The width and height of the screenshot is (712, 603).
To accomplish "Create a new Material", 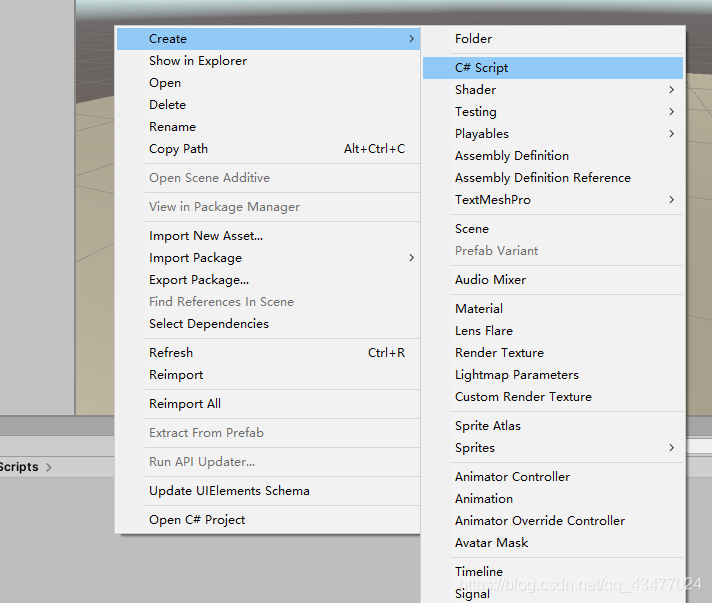I will [x=553, y=309].
